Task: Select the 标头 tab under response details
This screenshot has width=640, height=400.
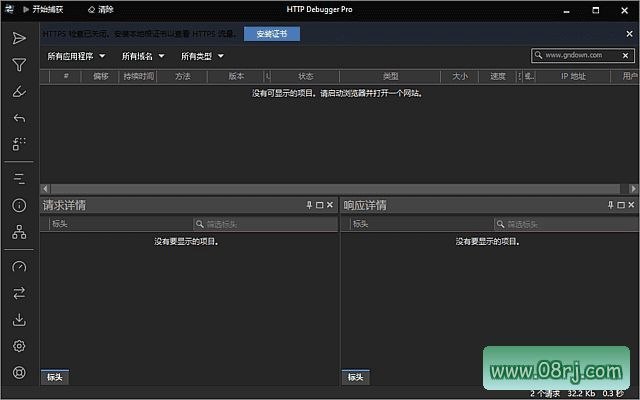Action: [x=356, y=377]
